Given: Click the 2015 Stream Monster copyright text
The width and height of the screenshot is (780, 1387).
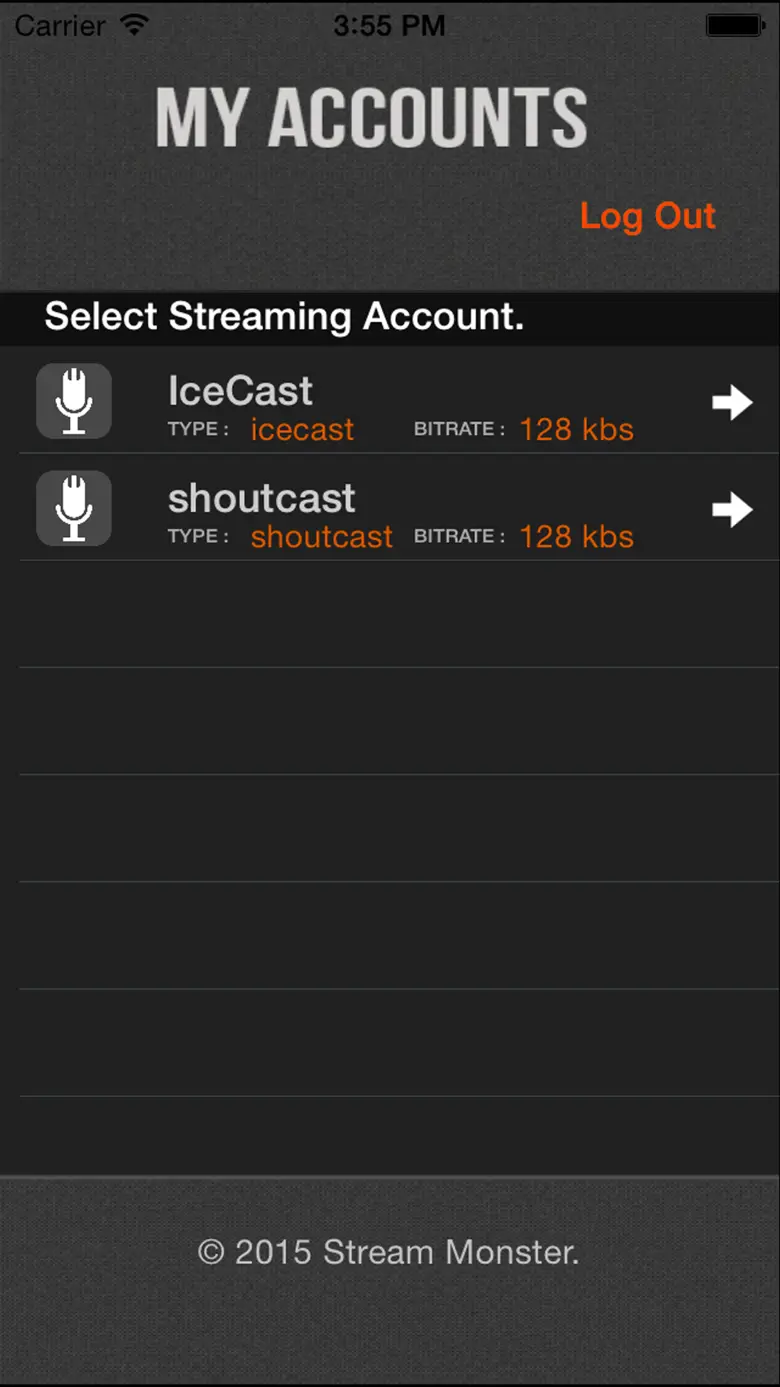Looking at the screenshot, I should click(x=388, y=1252).
